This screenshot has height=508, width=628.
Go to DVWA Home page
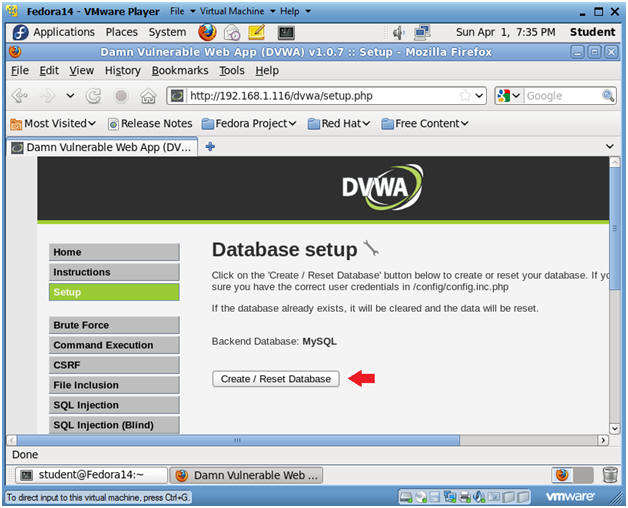pyautogui.click(x=114, y=252)
